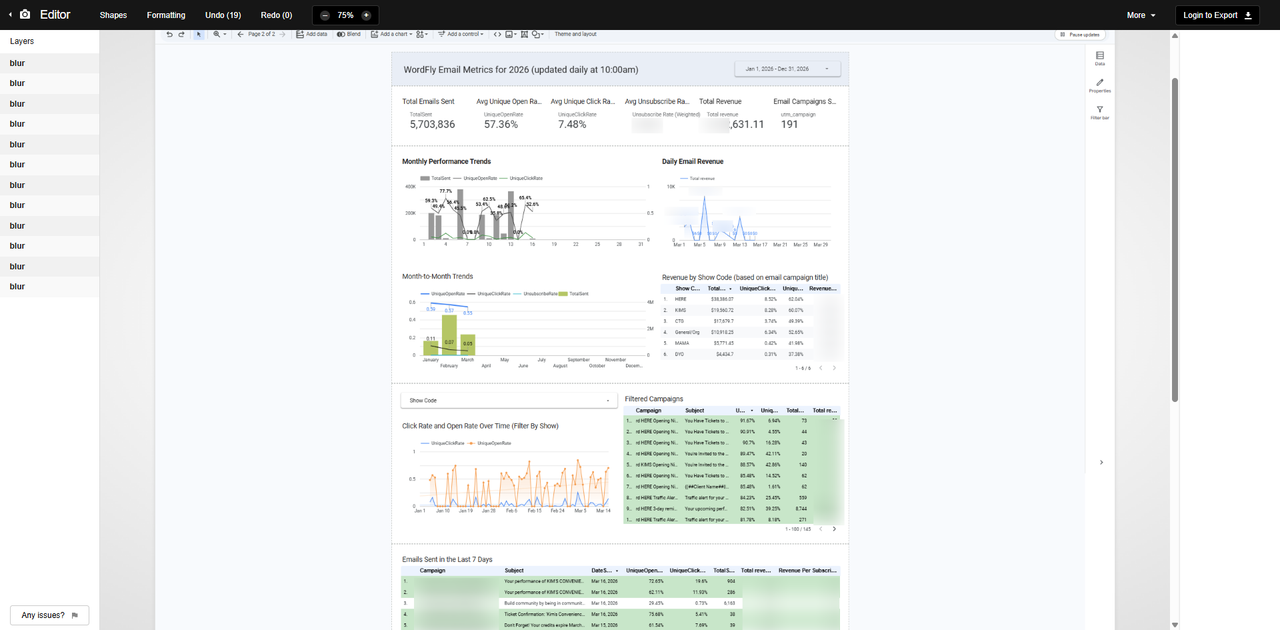Image resolution: width=1280 pixels, height=630 pixels.
Task: Select the first blur layer in Layers
Action: tap(49, 63)
